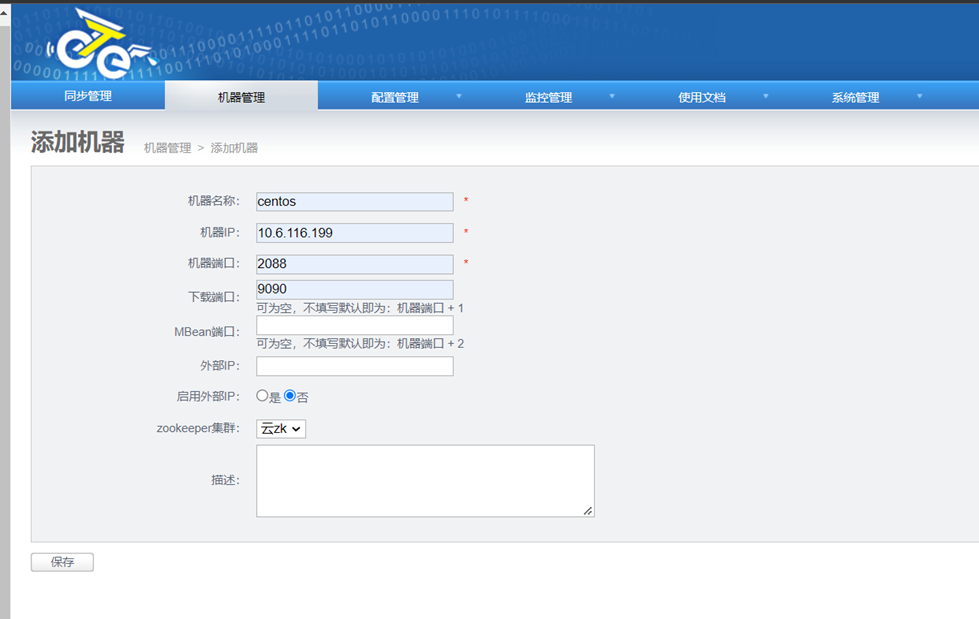Focus the 机器IP input field
This screenshot has height=619, width=979.
pos(354,233)
